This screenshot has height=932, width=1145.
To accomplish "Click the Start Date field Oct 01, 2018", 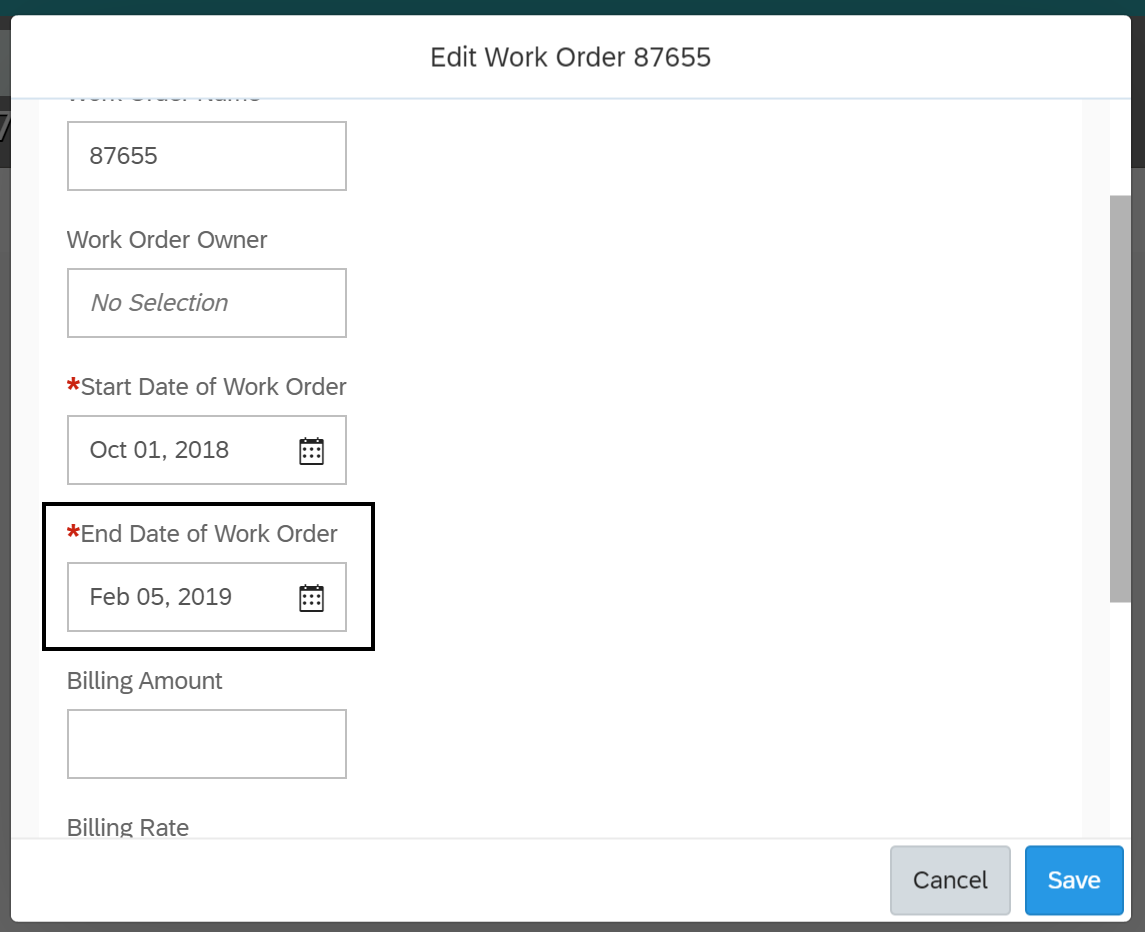I will pyautogui.click(x=207, y=450).
